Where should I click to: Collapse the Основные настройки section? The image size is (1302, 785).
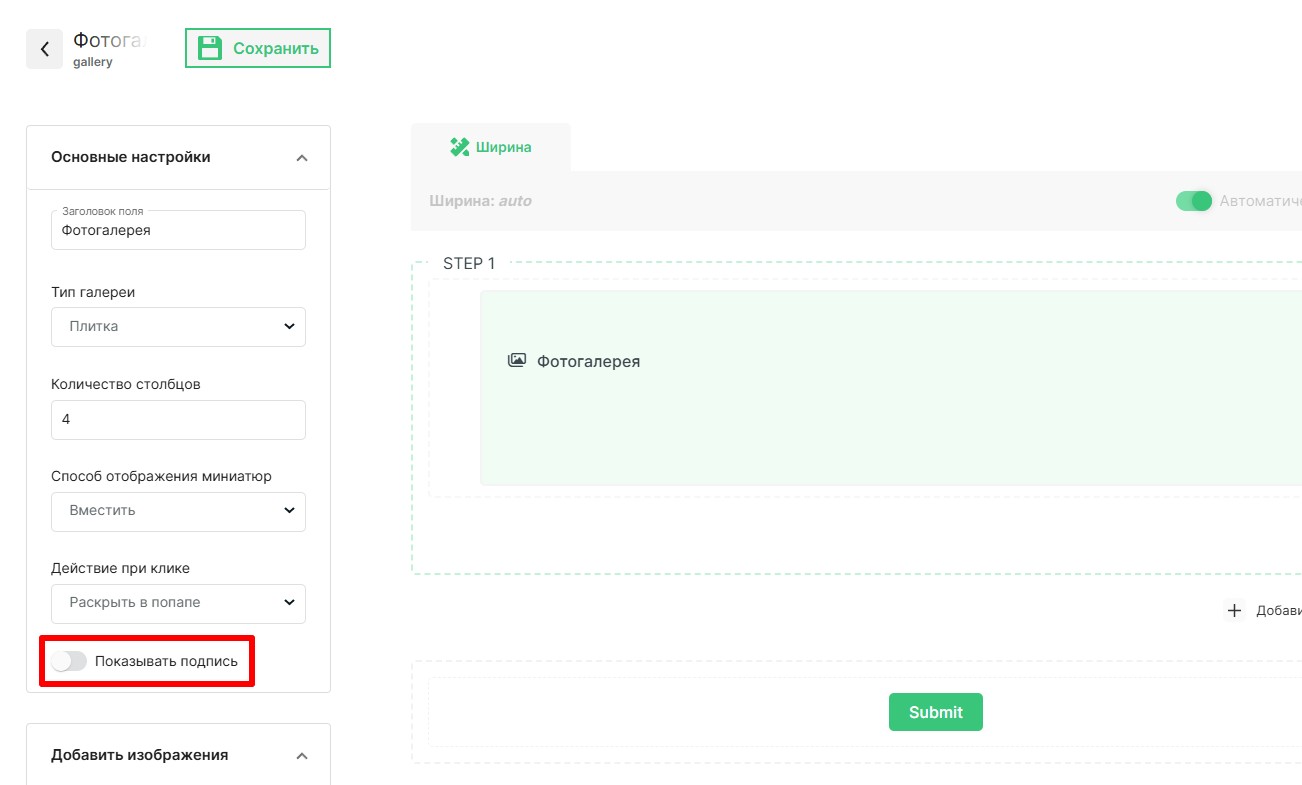(302, 158)
